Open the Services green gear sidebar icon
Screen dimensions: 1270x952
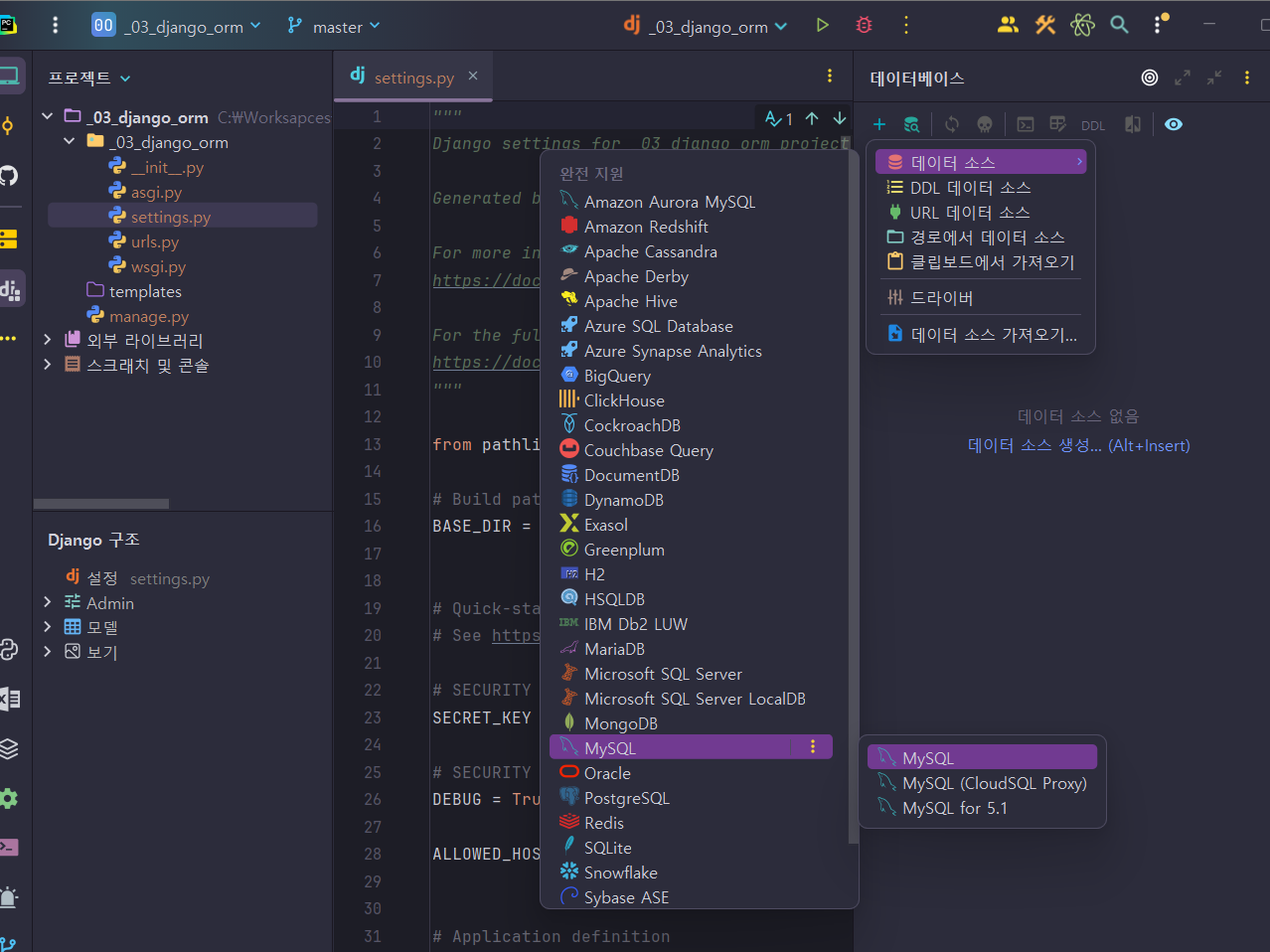(8, 798)
